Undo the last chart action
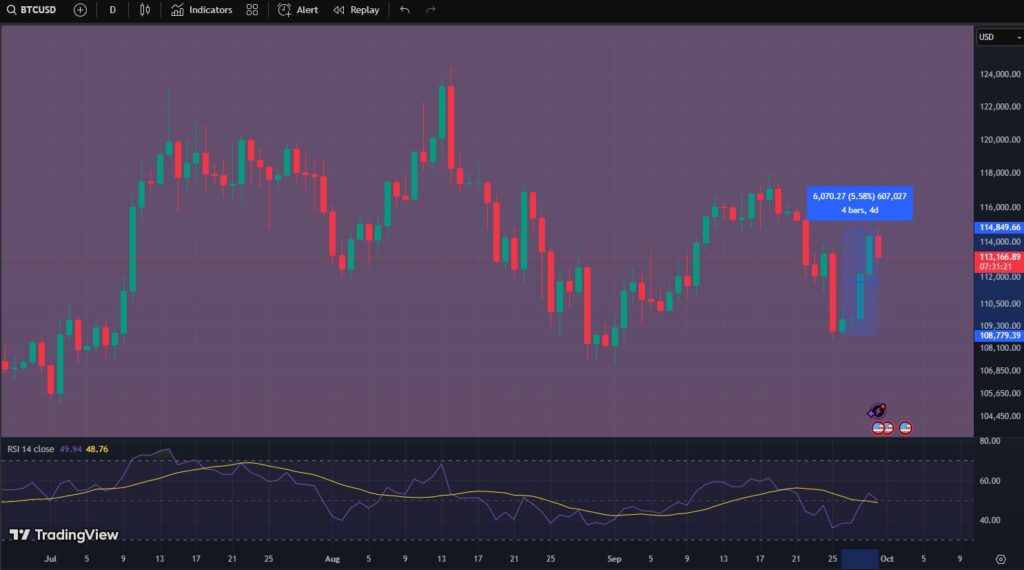Viewport: 1024px width, 570px height. click(x=405, y=10)
